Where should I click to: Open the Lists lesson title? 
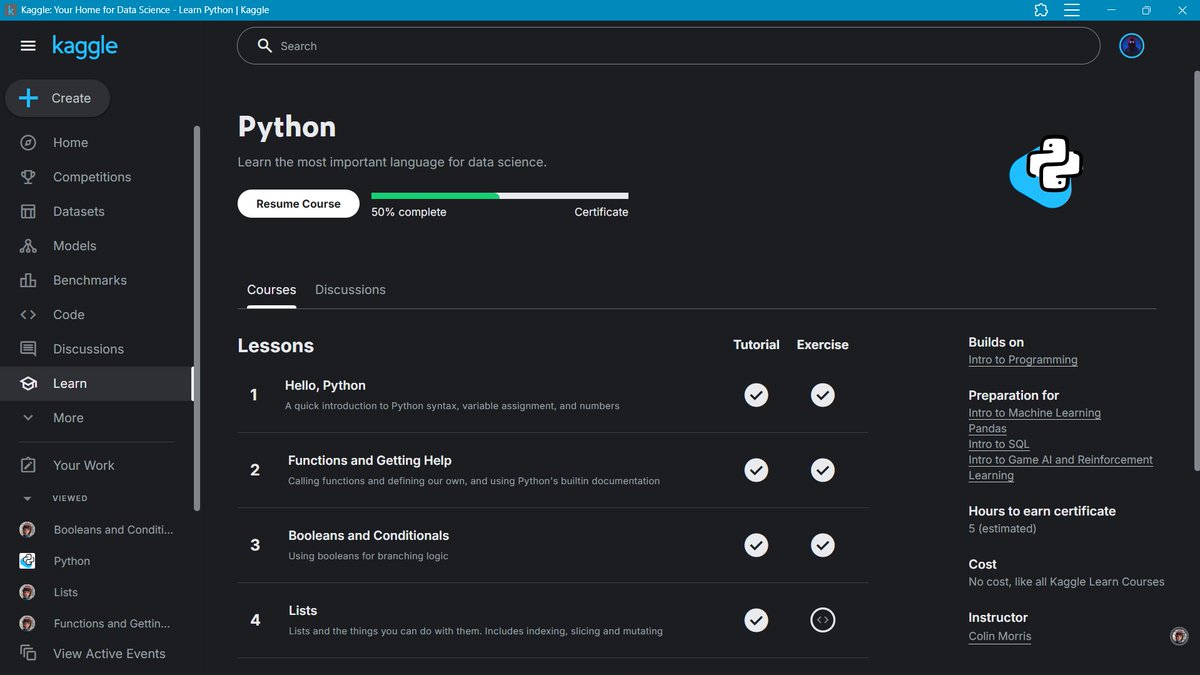click(303, 611)
